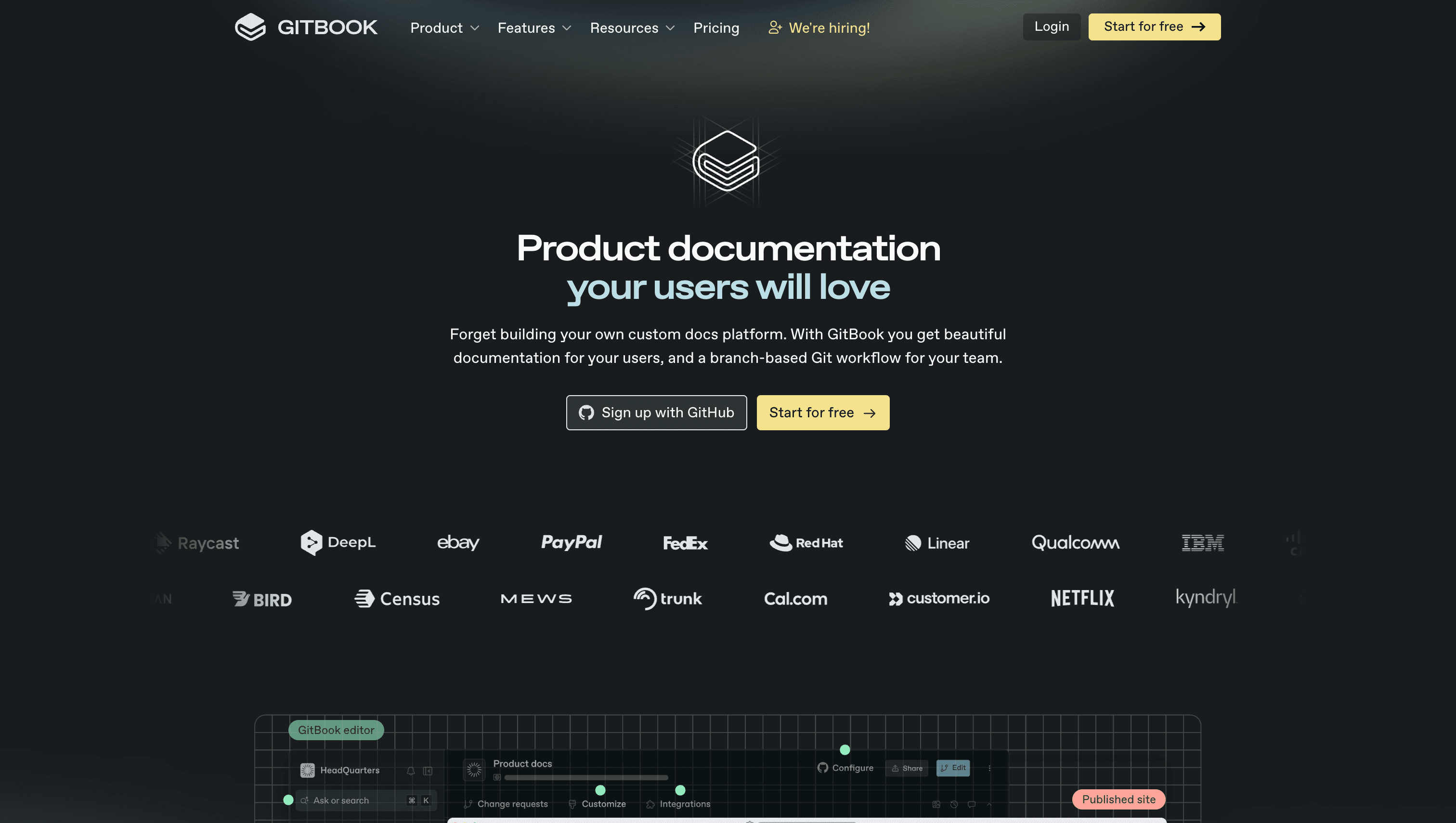1456x823 pixels.
Task: Click the kyndryl logo
Action: [1206, 597]
